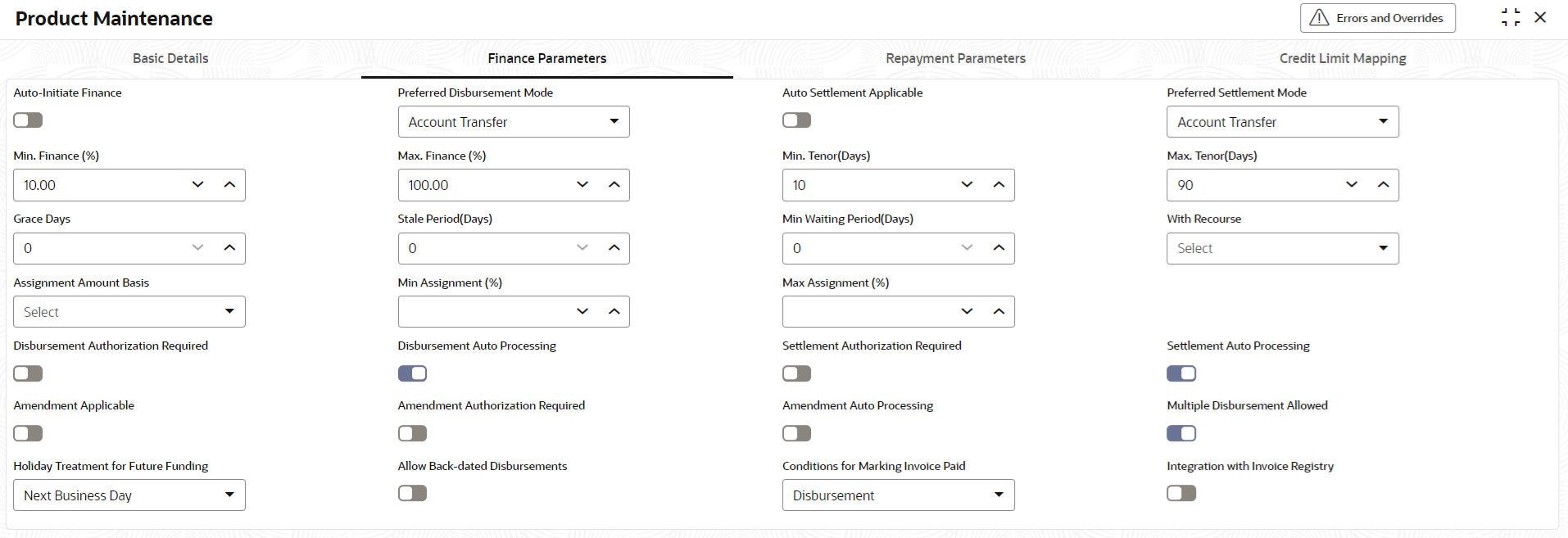Viewport: 1568px width, 538px height.
Task: Click the Min Waiting Period(Days) input field
Action: coord(868,248)
